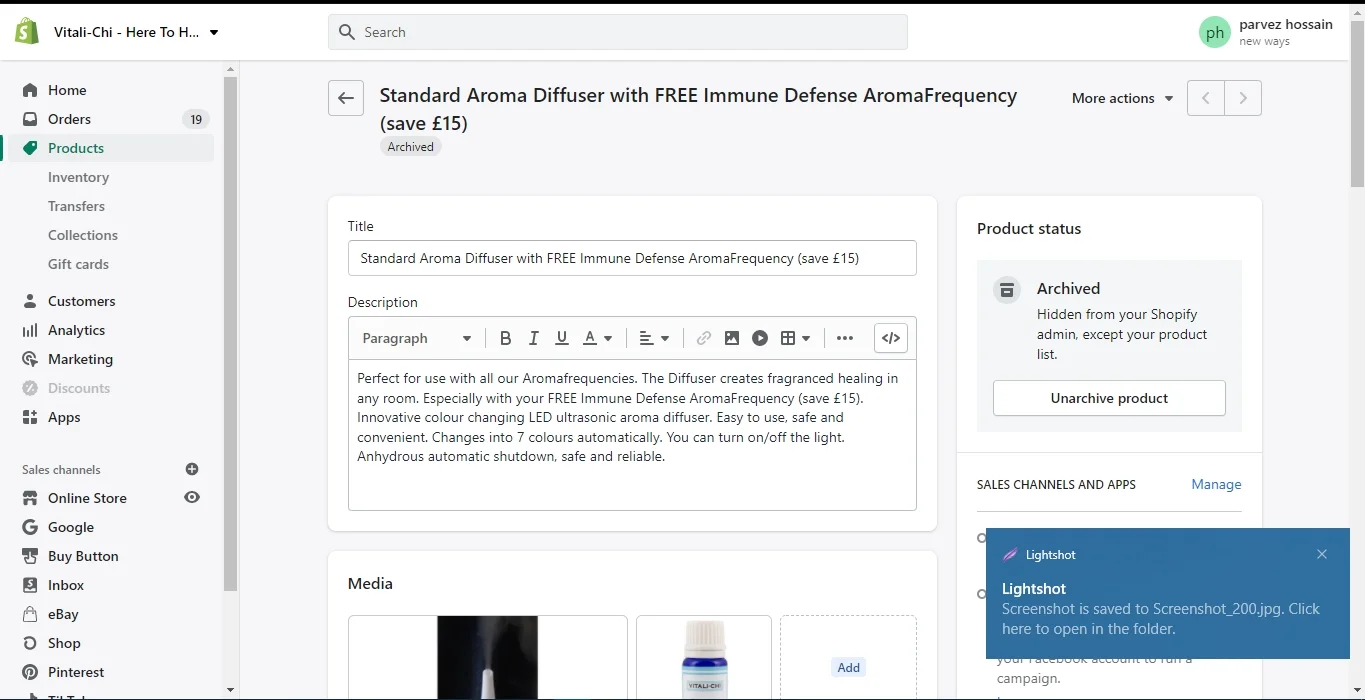Click the Underline formatting icon
1365x700 pixels.
pos(561,338)
